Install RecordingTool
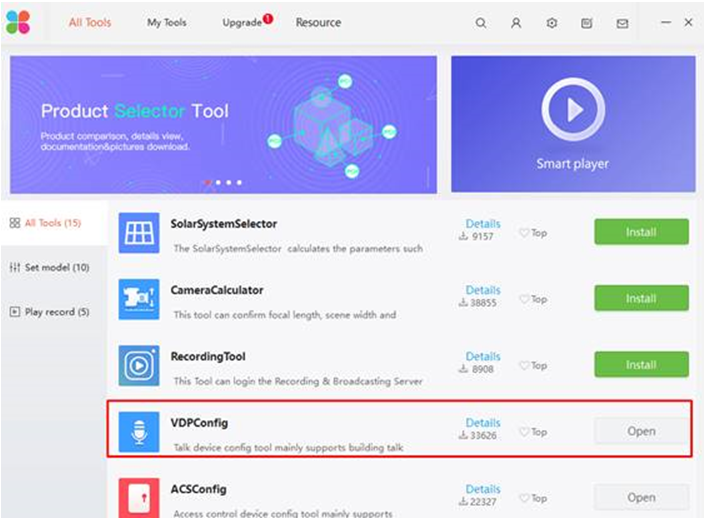710x528 pixels. (641, 365)
